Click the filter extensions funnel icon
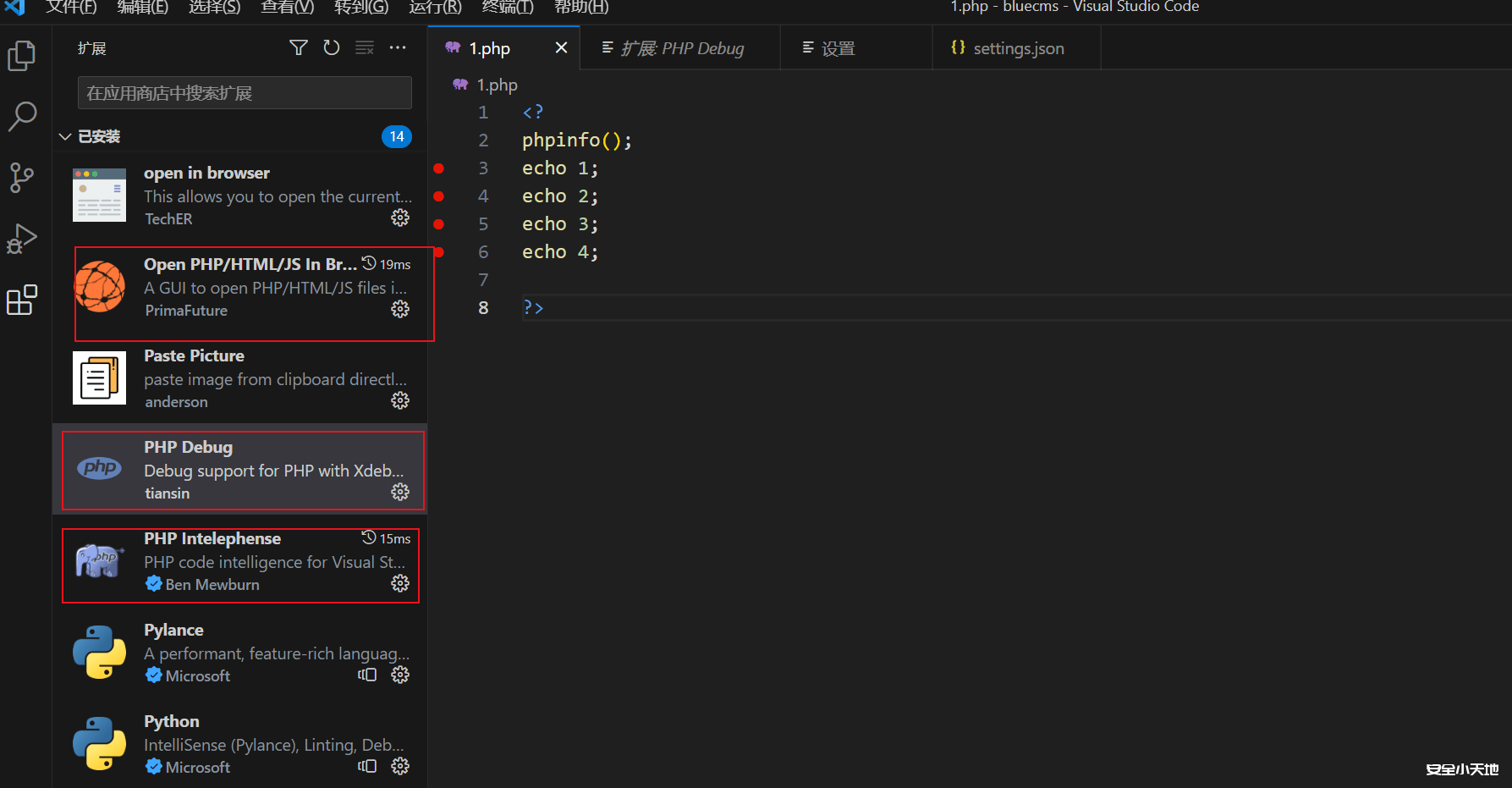1512x788 pixels. [x=298, y=47]
